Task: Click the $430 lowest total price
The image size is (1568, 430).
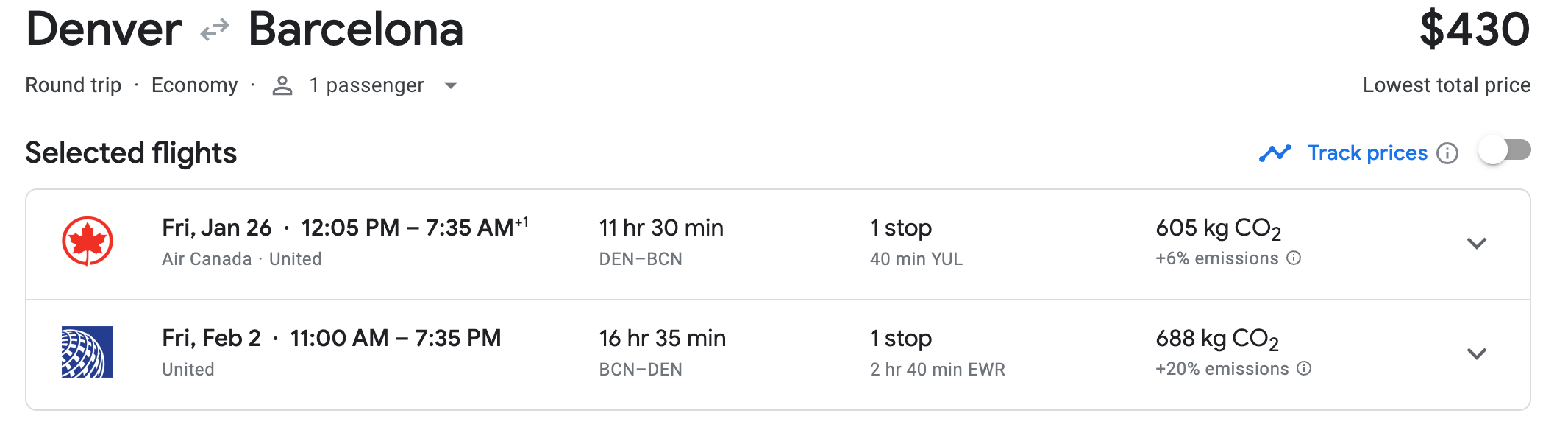Action: [x=1474, y=31]
